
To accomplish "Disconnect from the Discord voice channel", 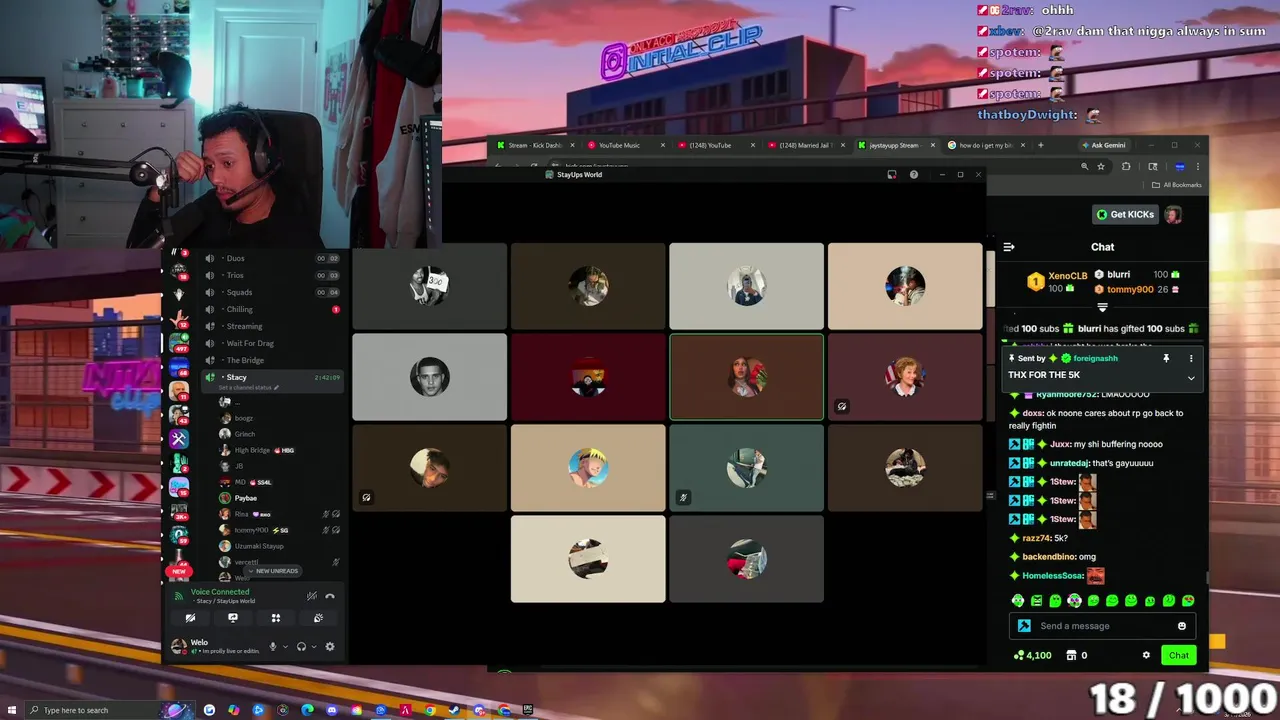I will coord(330,596).
